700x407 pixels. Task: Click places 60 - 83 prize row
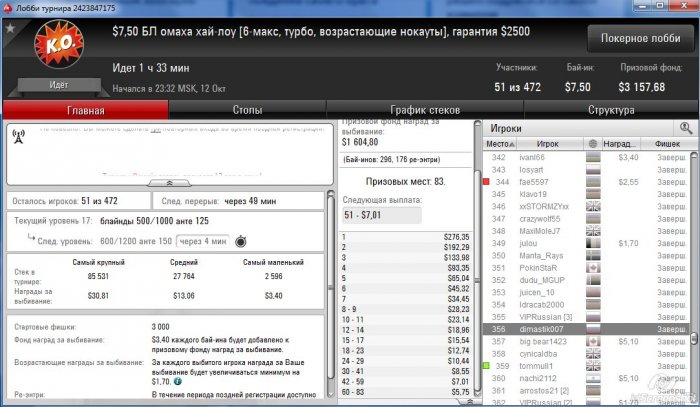click(x=405, y=392)
